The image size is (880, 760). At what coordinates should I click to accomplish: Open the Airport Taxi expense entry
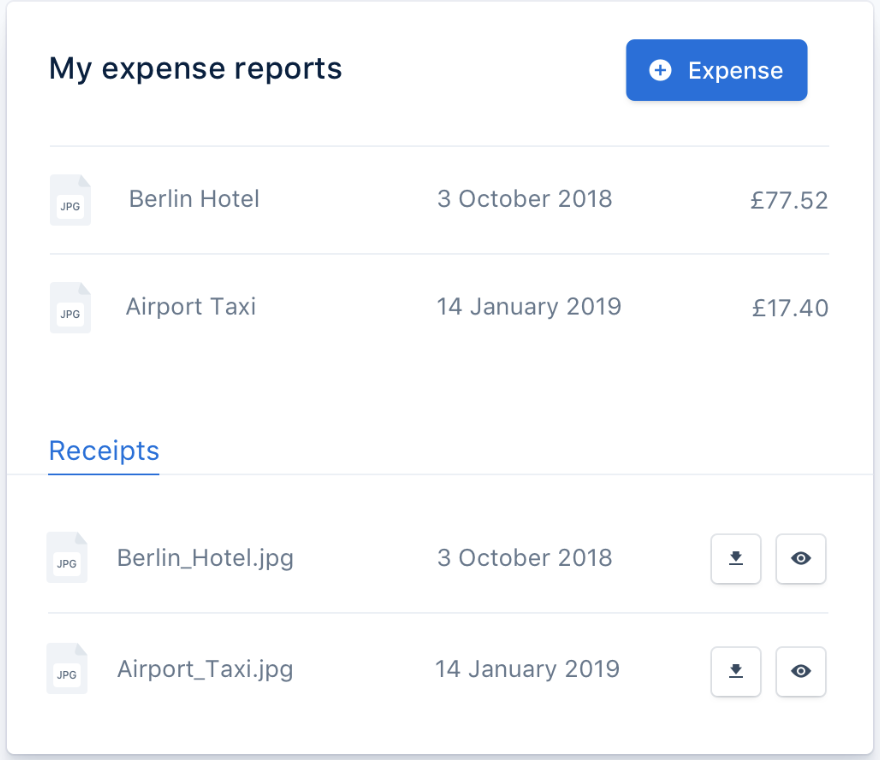(x=191, y=306)
